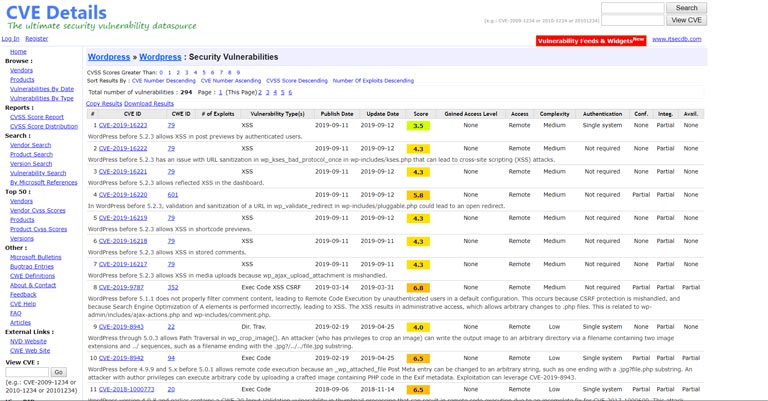Sort by CVE Number Ascending
The height and width of the screenshot is (401, 768).
coord(231,81)
